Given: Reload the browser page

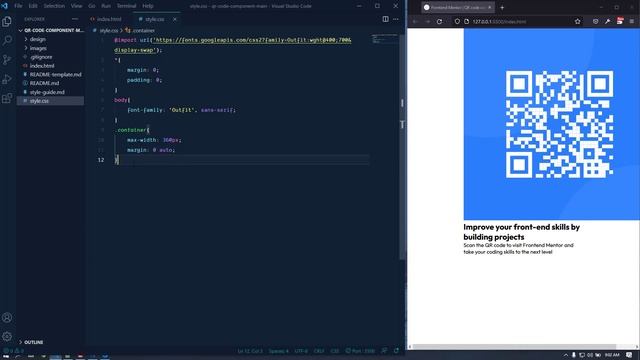Looking at the screenshot, I should pyautogui.click(x=439, y=22).
